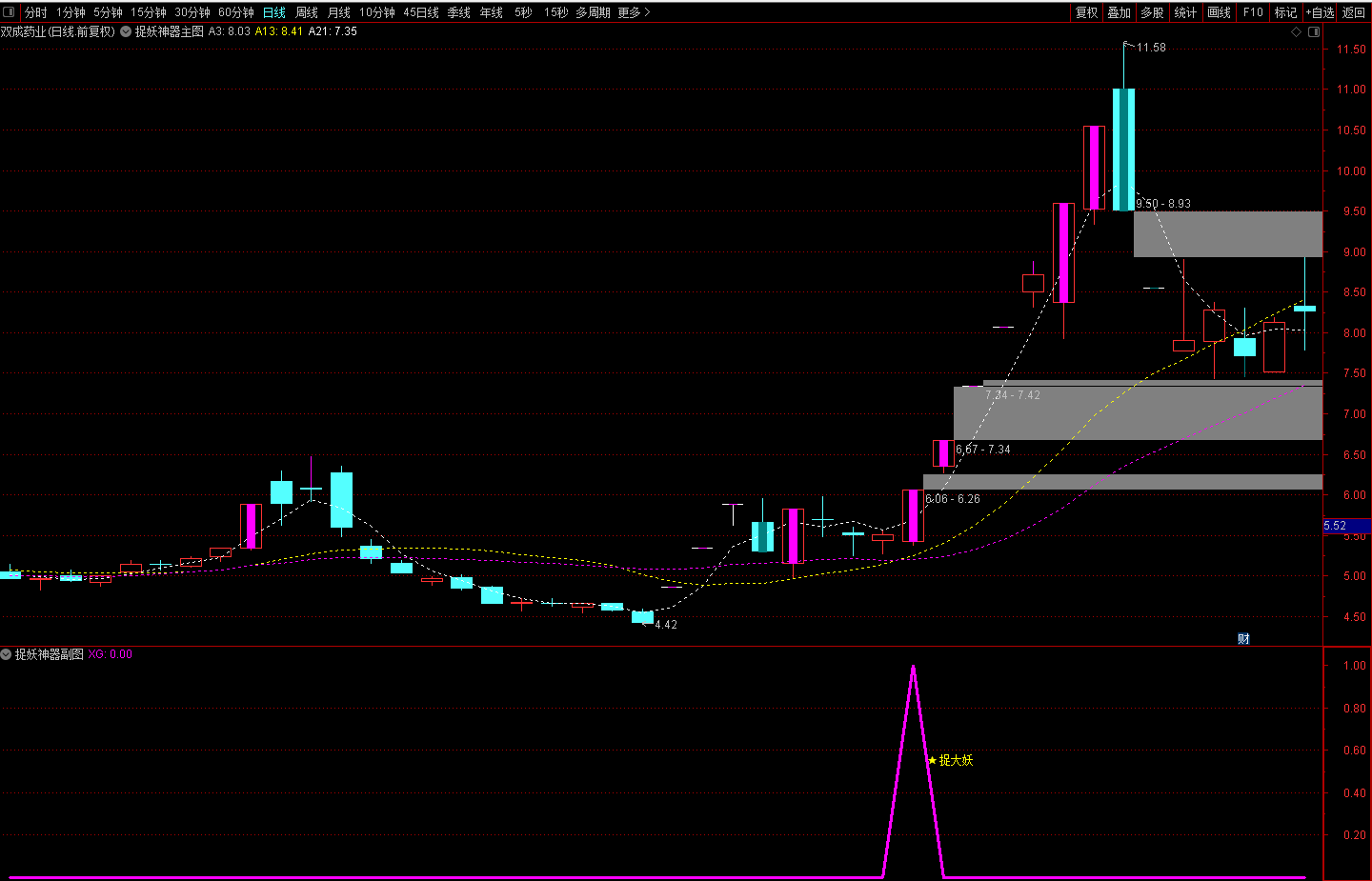
Task: Click the 财 finance marker icon
Action: [x=1243, y=639]
